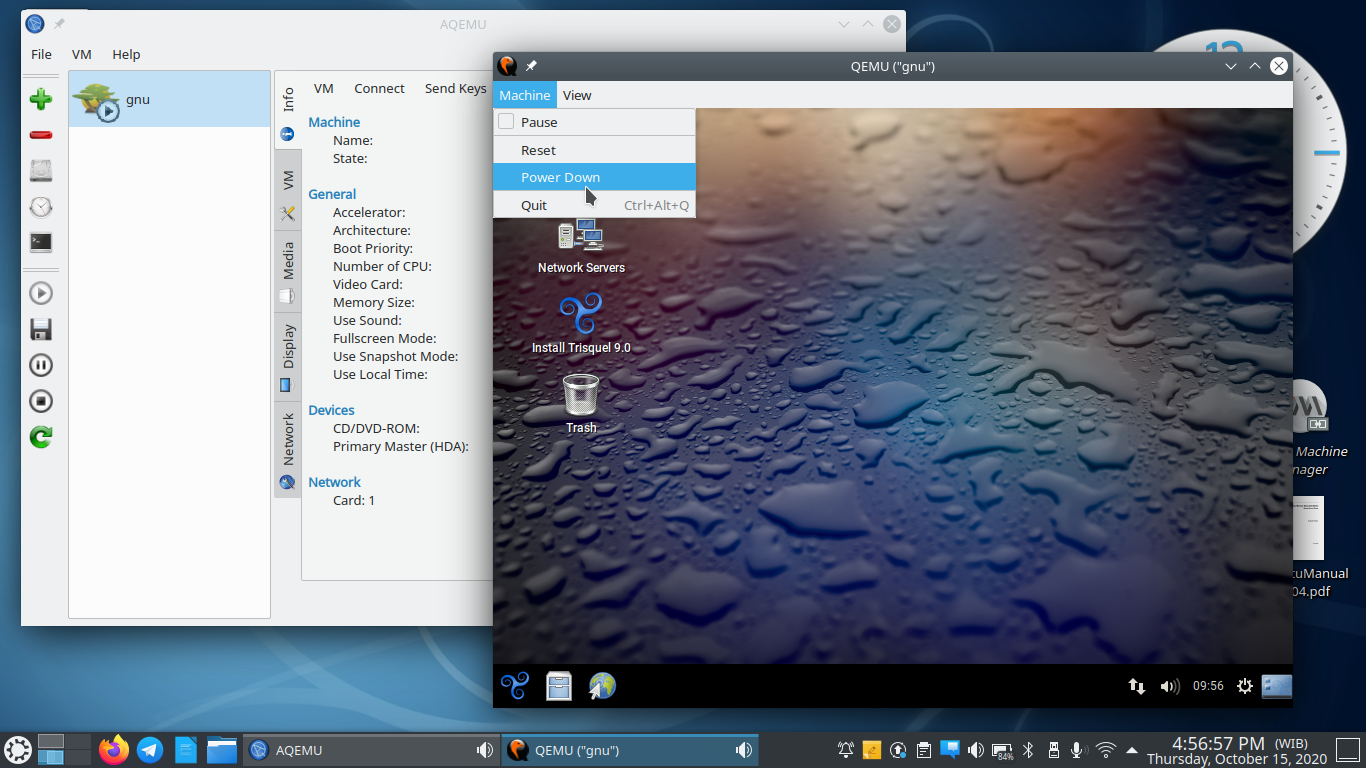Open the system tray volume control
Viewport: 1366px width, 768px height.
[976, 750]
